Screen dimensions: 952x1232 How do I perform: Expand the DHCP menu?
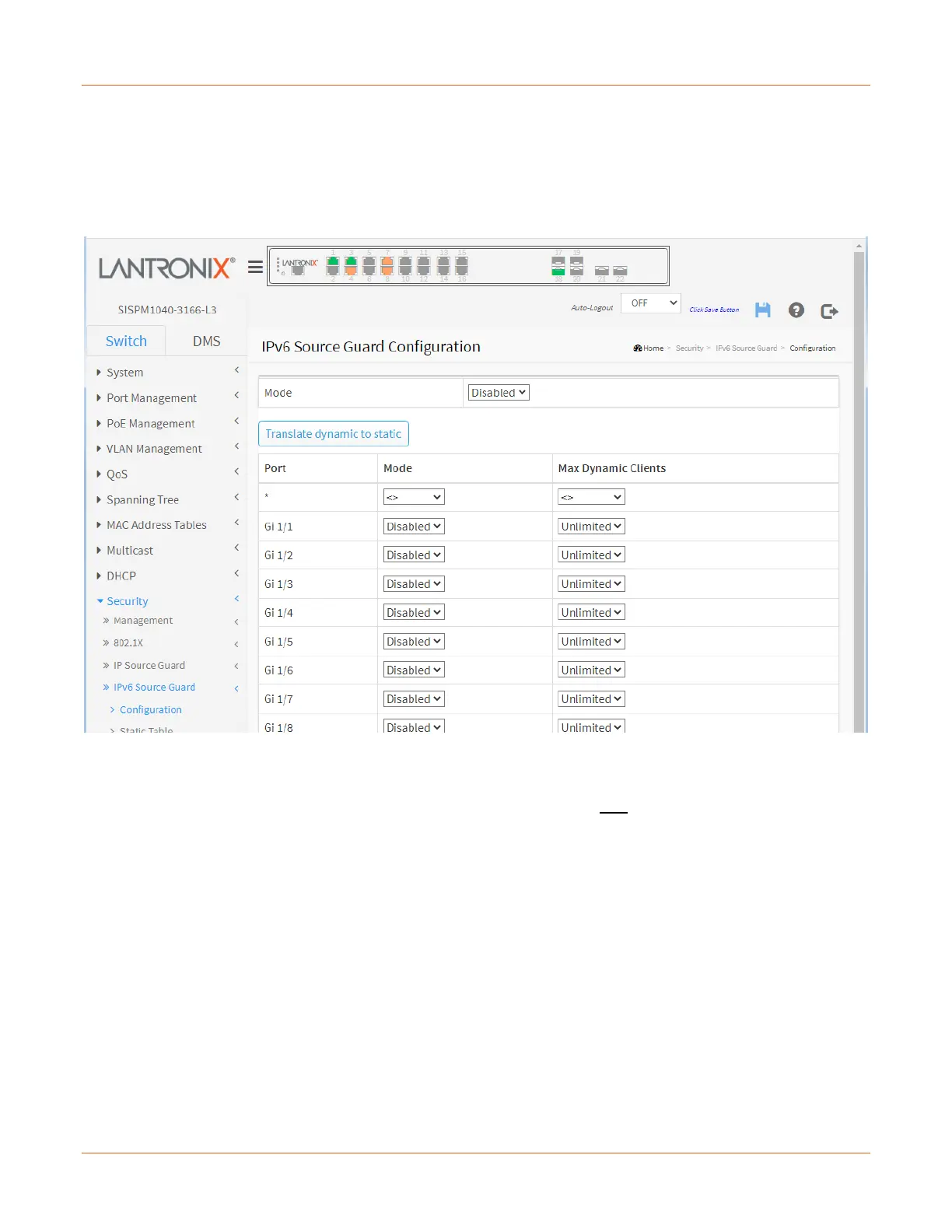[x=121, y=576]
